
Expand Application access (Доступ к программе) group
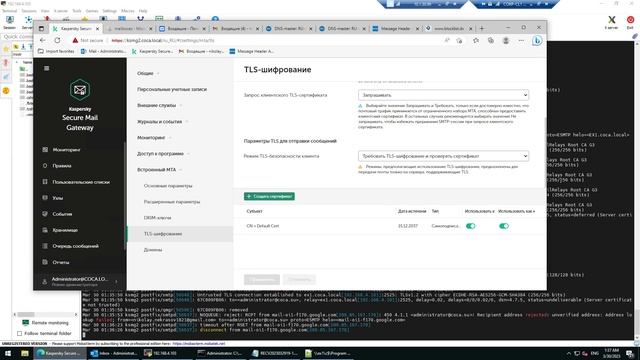(x=163, y=154)
